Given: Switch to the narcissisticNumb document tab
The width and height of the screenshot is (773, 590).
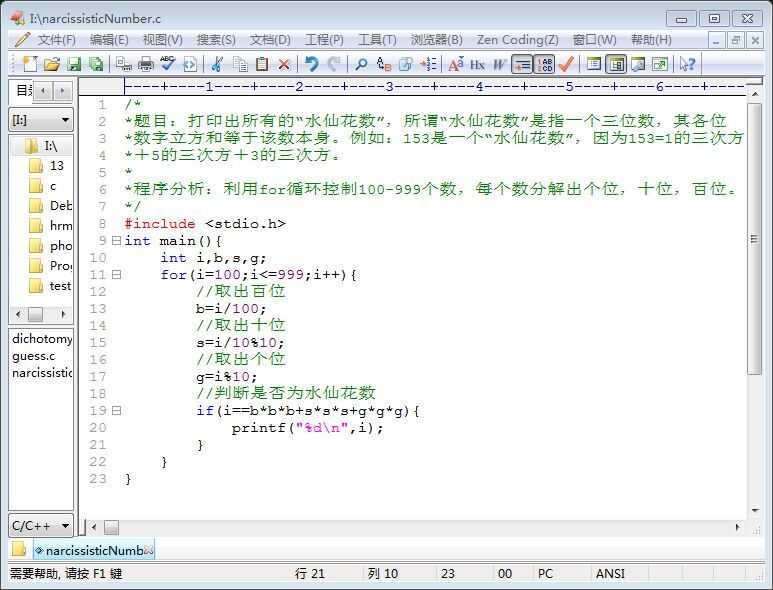Looking at the screenshot, I should pos(94,551).
